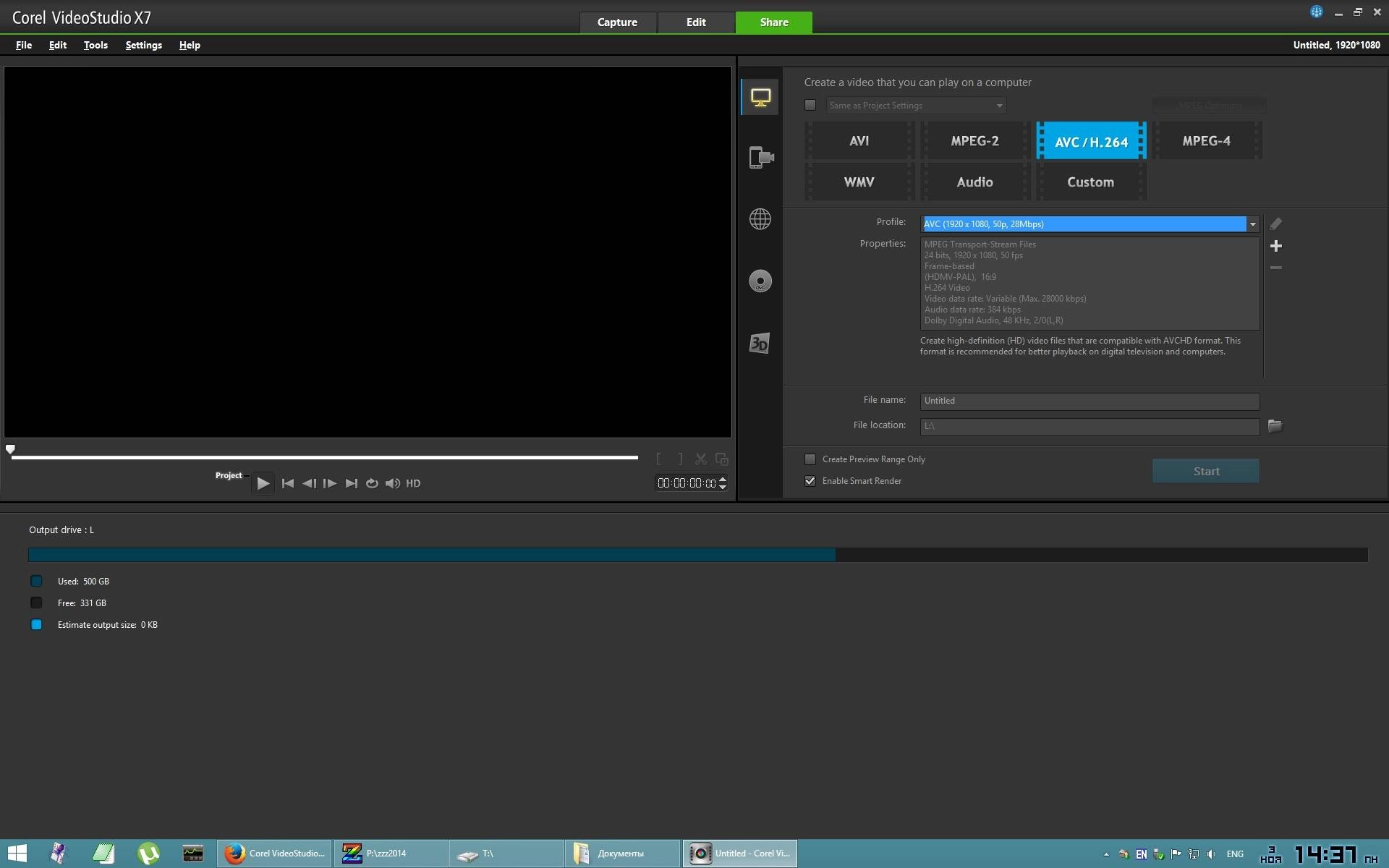Select the Share tab
This screenshot has height=868, width=1389.
[x=774, y=22]
